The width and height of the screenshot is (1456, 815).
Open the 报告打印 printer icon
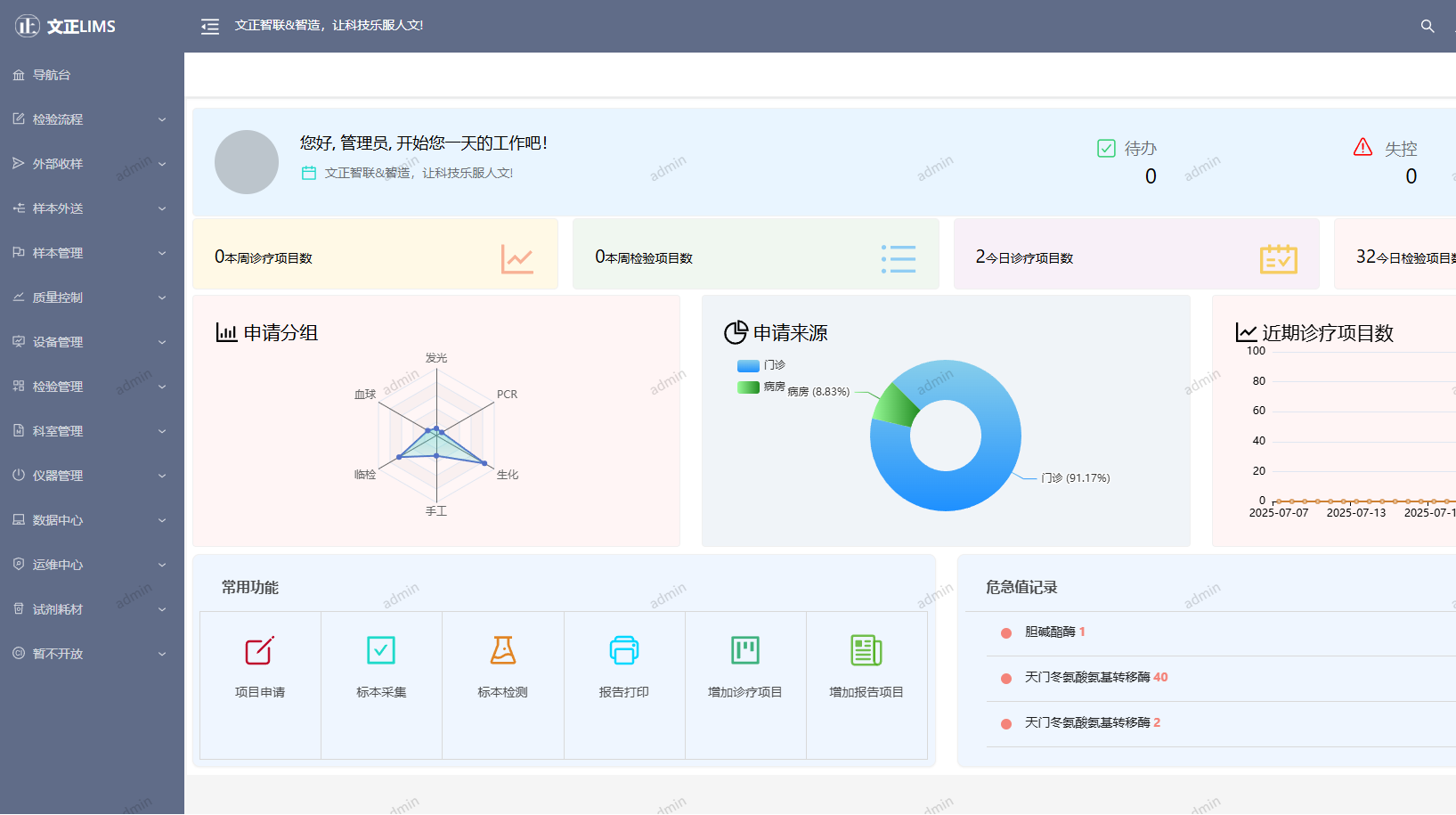(x=623, y=651)
